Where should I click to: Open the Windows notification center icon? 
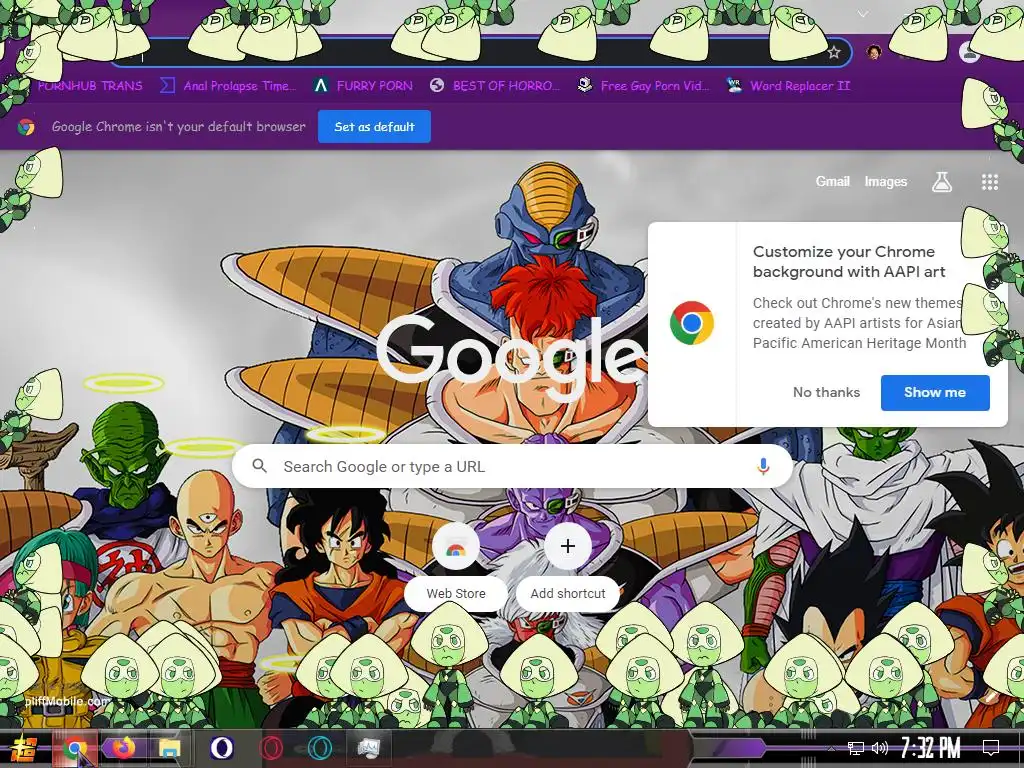click(x=991, y=747)
